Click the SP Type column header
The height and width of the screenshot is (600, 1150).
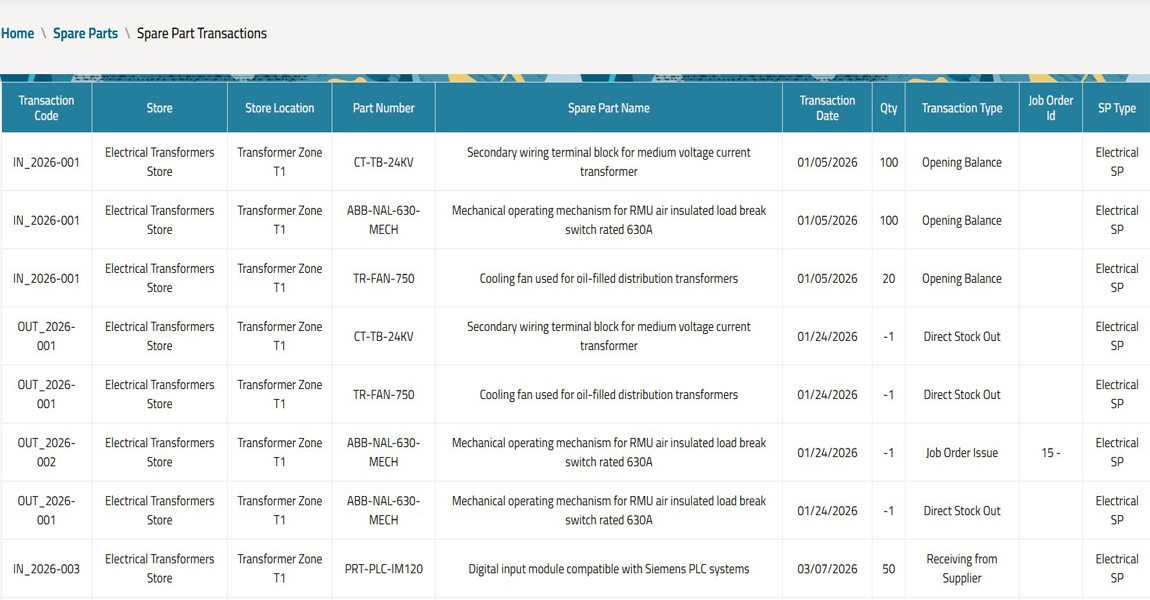pyautogui.click(x=1116, y=108)
